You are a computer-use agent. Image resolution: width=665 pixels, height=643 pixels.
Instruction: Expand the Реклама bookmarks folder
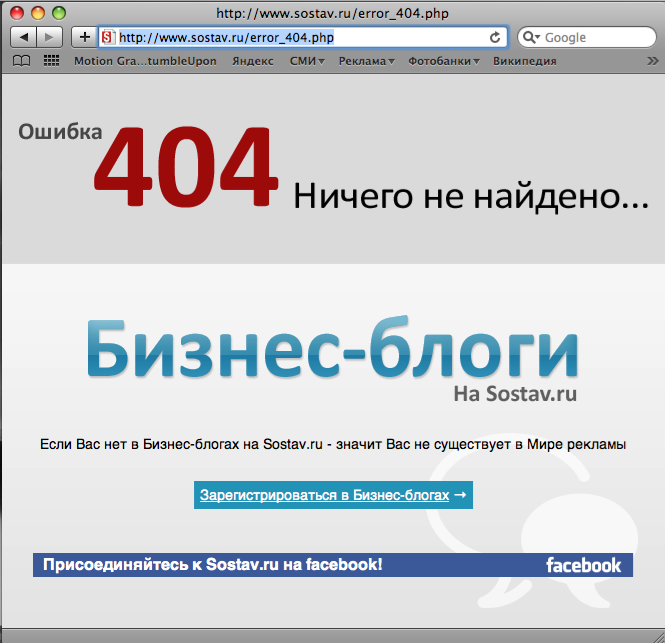365,61
